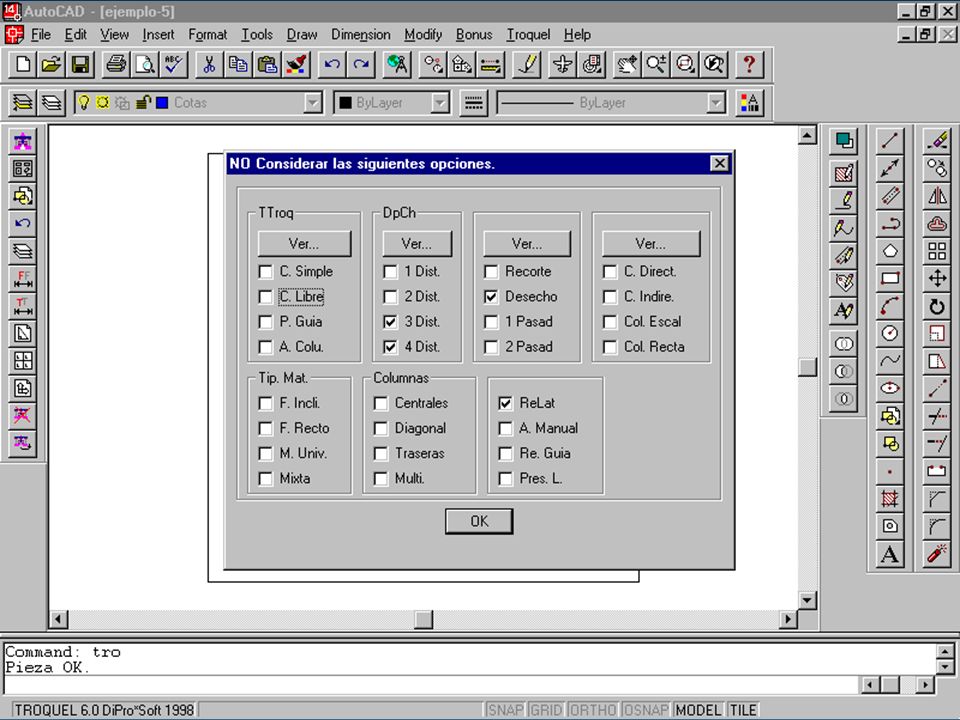Open Print Preview icon

coord(145,64)
